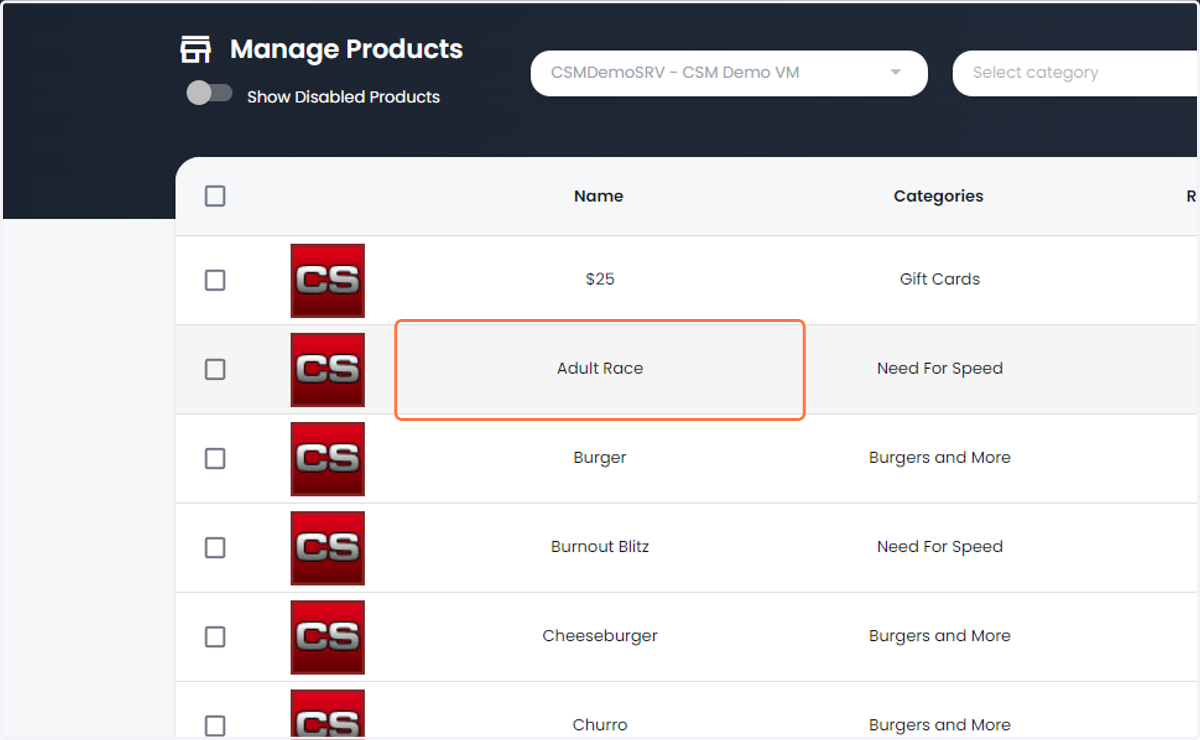Click Need For Speed in Burnout Blitz row
1200x740 pixels.
coord(940,546)
